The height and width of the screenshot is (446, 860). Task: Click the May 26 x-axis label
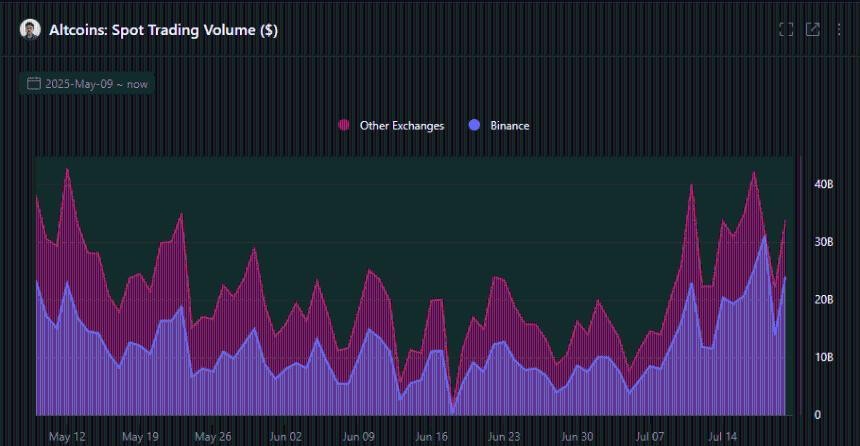(x=212, y=437)
